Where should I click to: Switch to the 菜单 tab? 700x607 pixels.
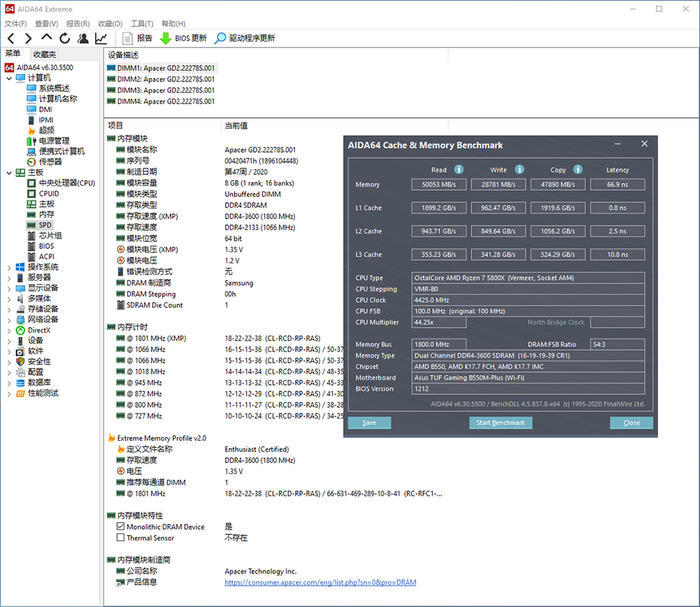click(x=13, y=54)
